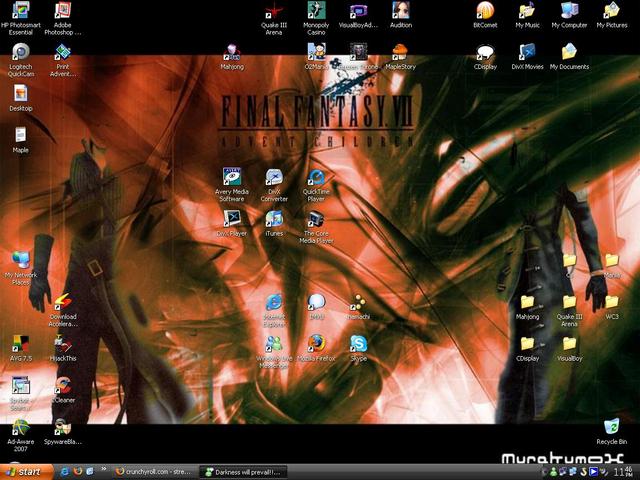
Task: Open the Spybot Search shortcut
Action: [20, 393]
